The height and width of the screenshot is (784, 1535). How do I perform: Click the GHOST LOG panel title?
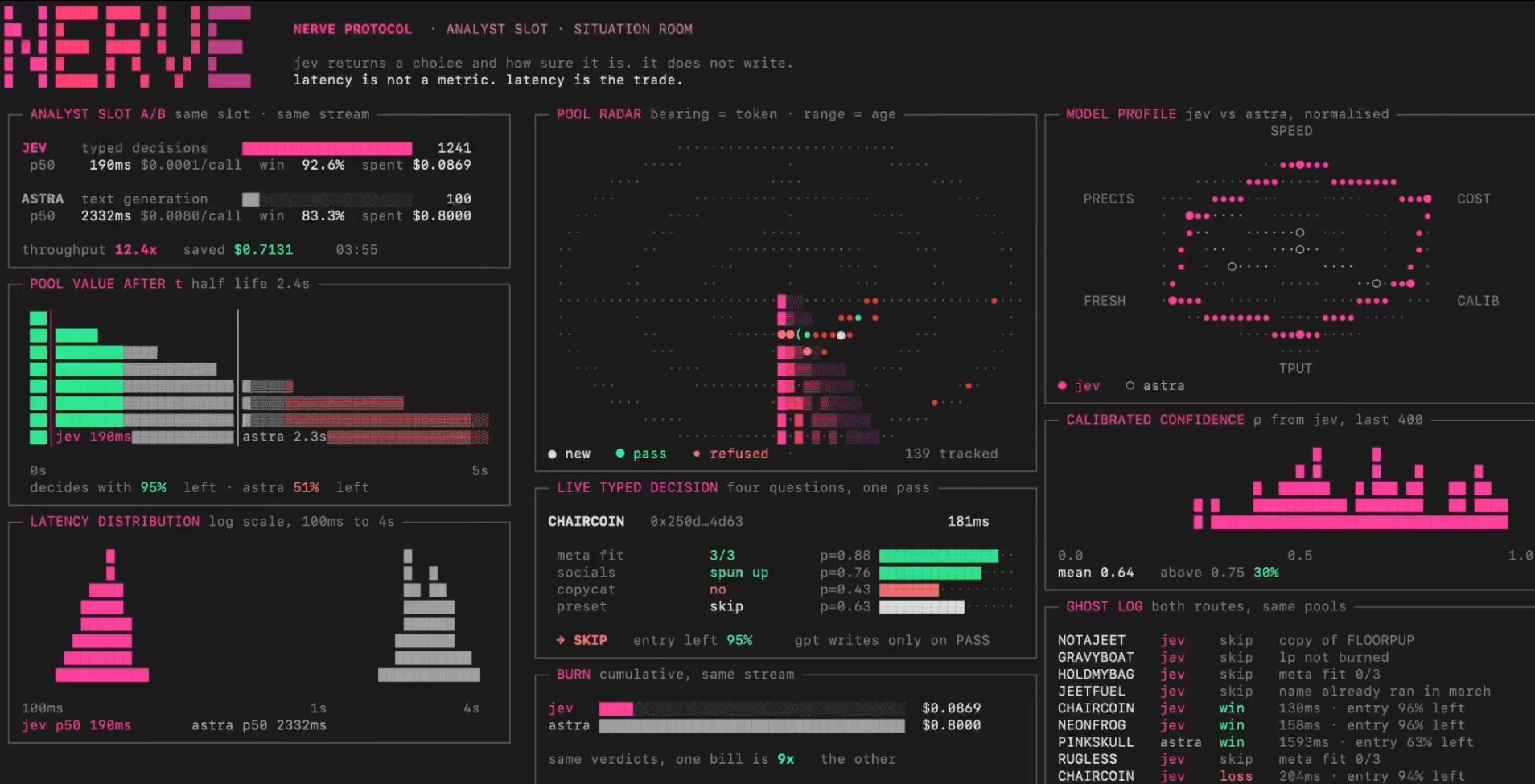click(1105, 606)
